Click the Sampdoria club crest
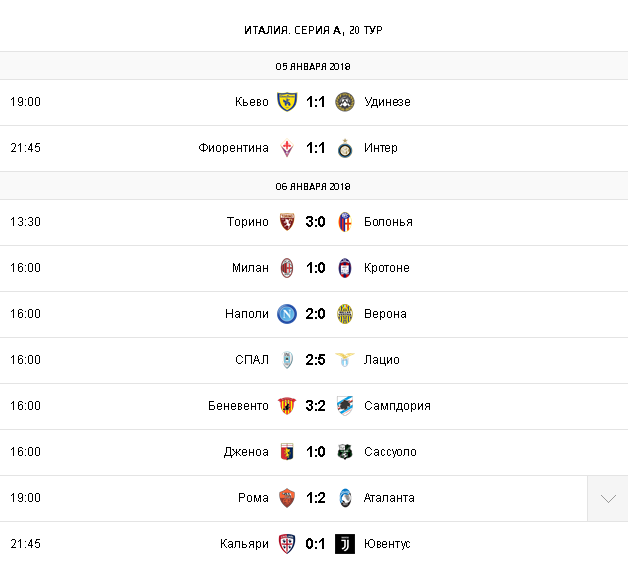The height and width of the screenshot is (567, 628). click(x=344, y=406)
